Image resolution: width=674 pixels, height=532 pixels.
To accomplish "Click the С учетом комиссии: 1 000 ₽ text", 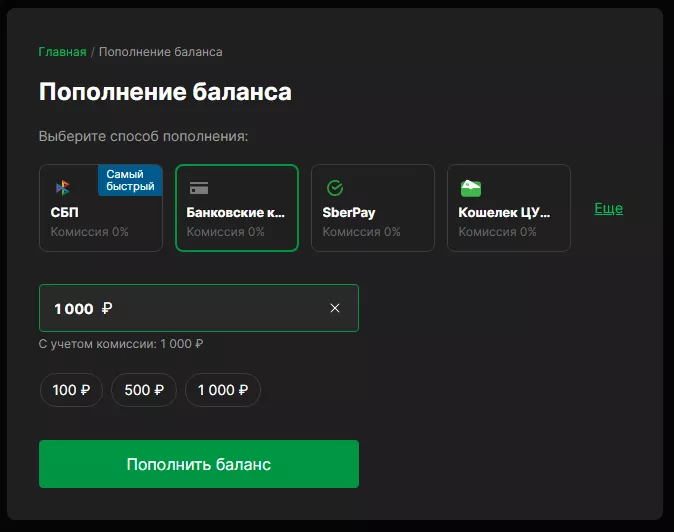I will [121, 344].
